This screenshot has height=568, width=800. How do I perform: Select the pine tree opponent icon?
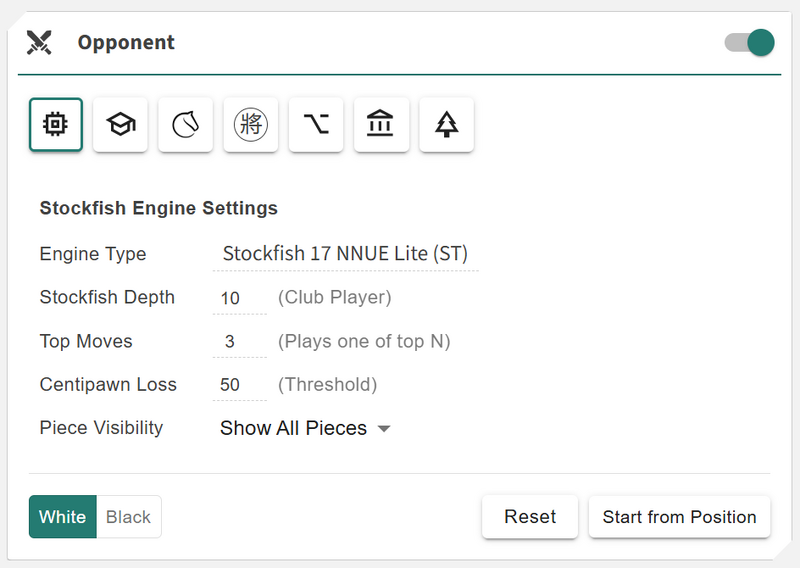[446, 124]
